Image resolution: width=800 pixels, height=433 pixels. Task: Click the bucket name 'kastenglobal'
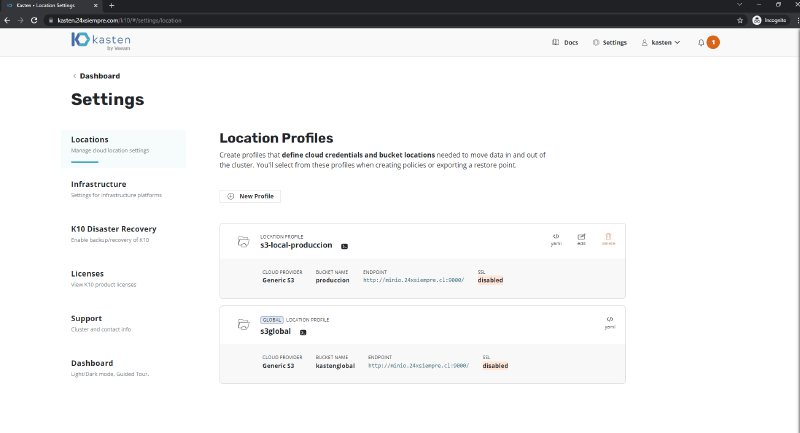tap(335, 366)
